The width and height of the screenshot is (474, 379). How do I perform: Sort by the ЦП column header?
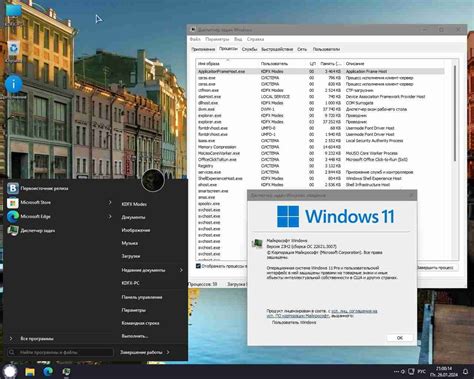(312, 63)
